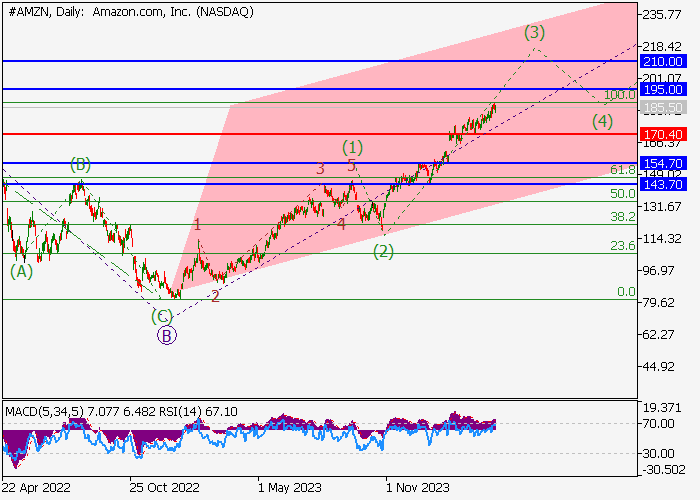
Task: Click the gray 185.50 current price label
Action: 663,108
